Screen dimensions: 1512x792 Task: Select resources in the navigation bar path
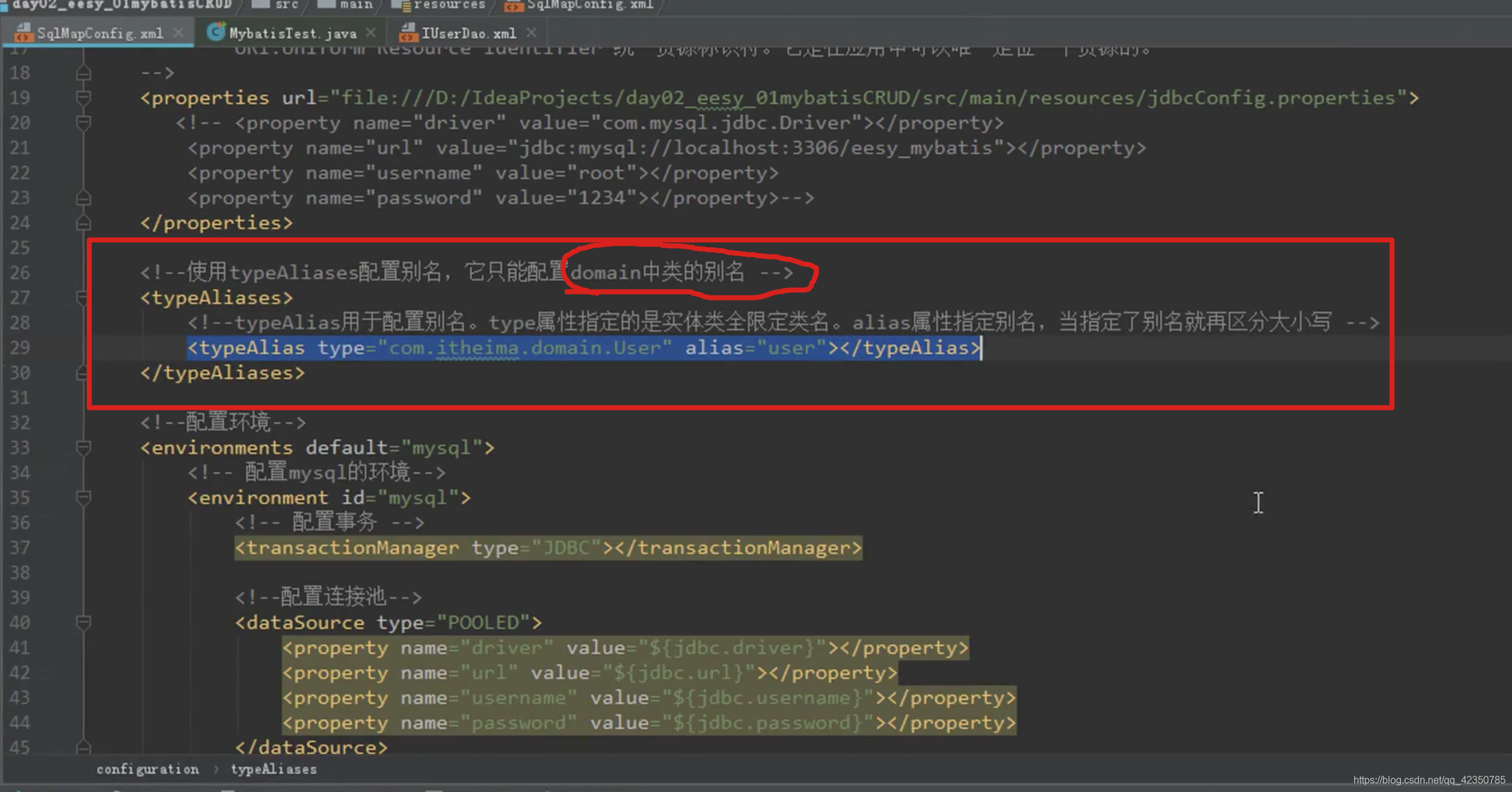click(449, 4)
